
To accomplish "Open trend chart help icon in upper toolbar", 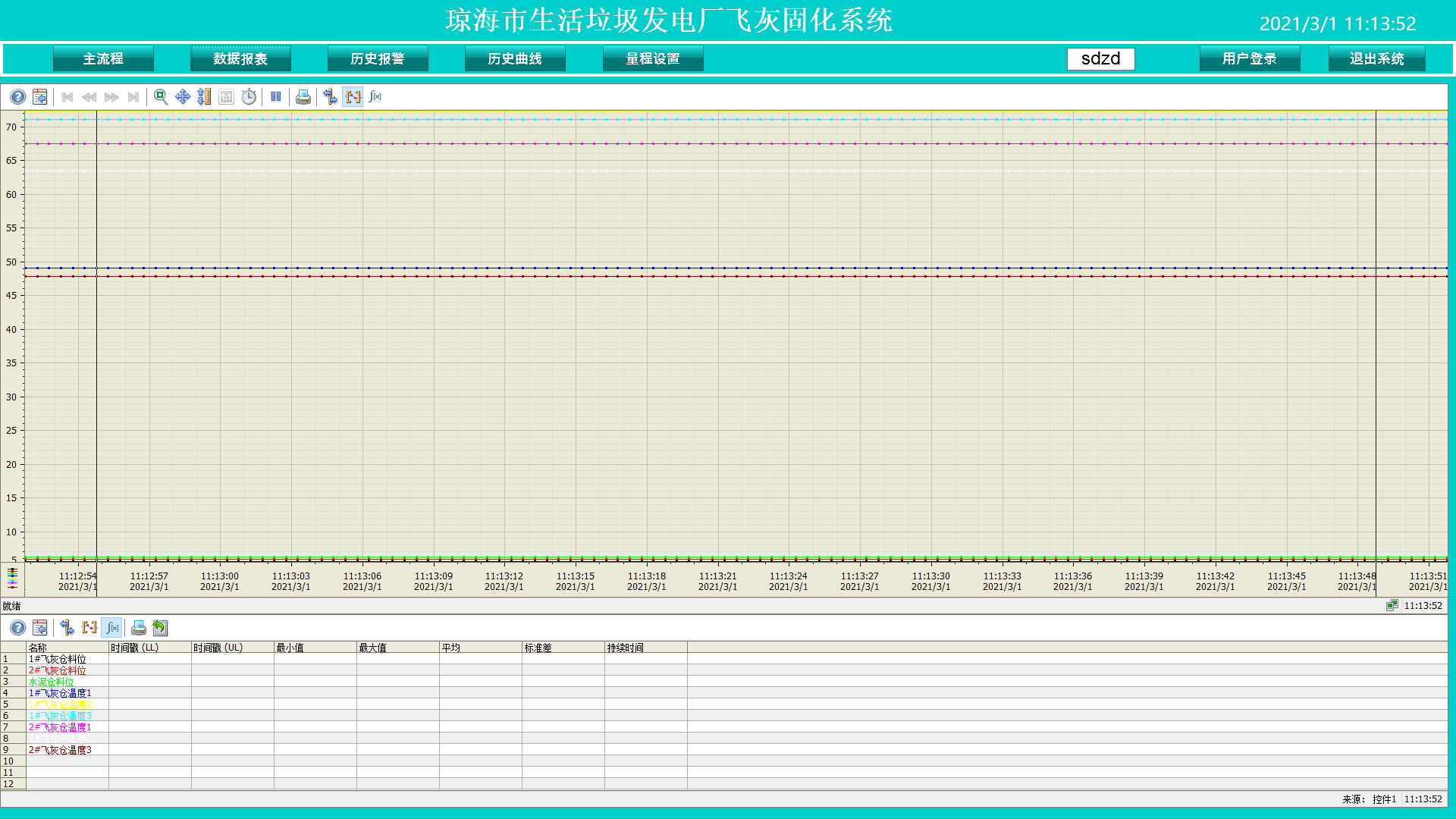I will point(17,97).
